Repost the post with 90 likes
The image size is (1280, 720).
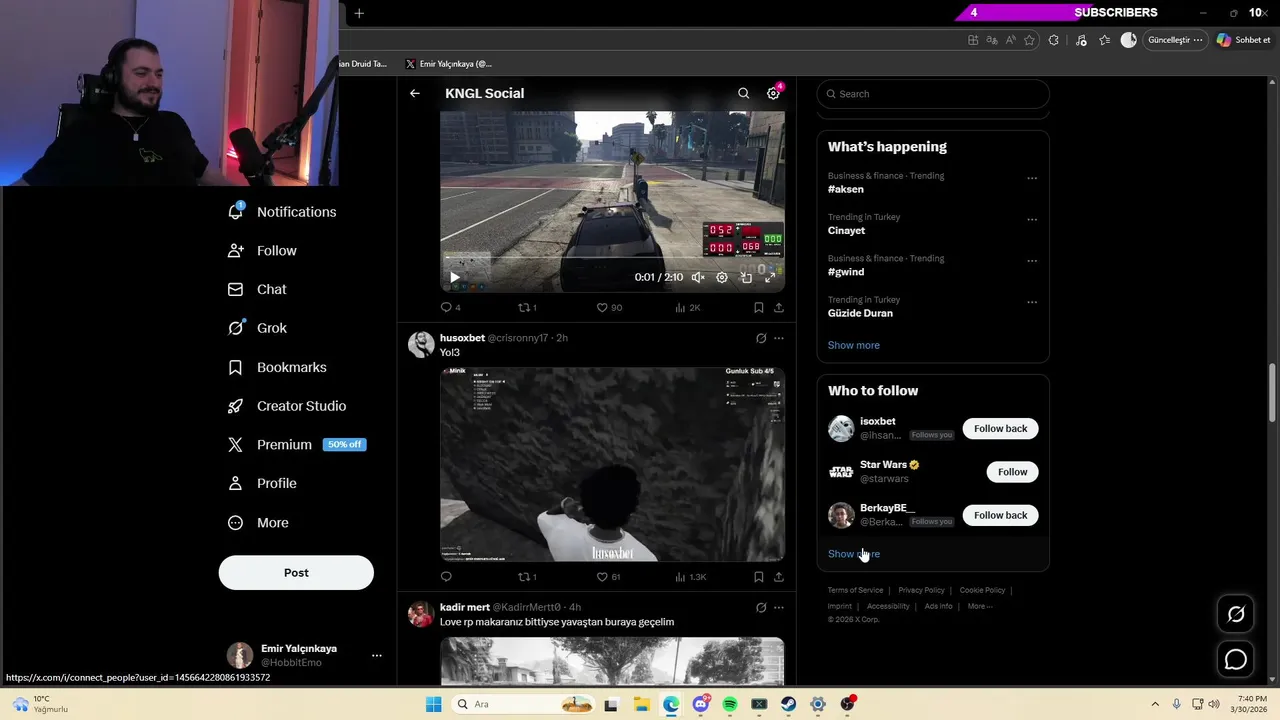(x=527, y=307)
